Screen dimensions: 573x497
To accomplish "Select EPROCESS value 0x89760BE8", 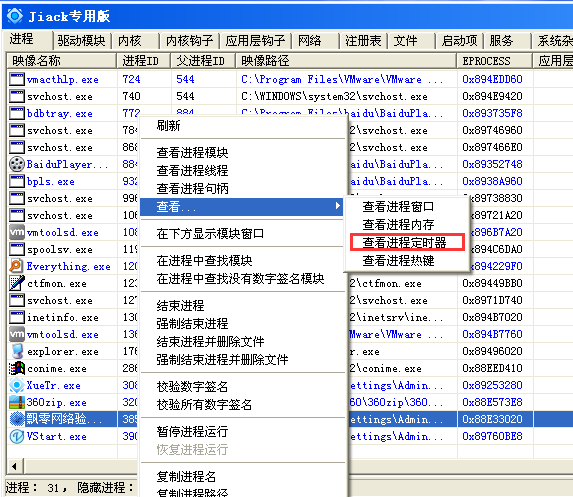I will 492,436.
